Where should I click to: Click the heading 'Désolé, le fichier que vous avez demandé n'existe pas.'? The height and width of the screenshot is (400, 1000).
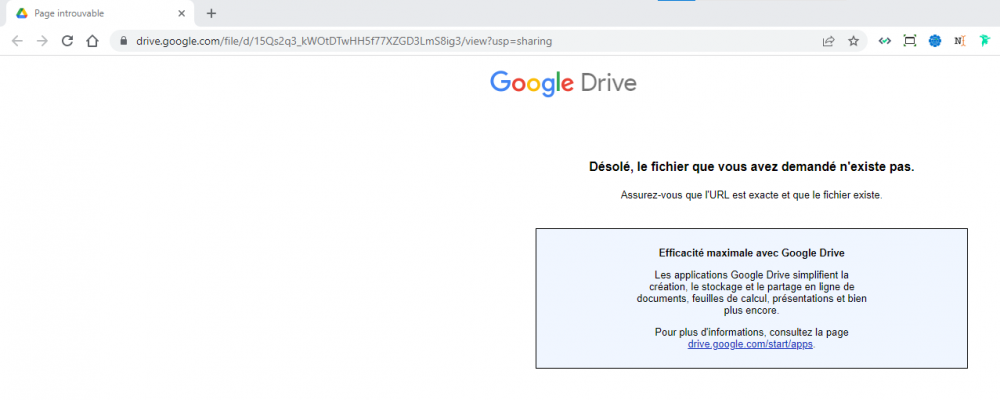point(751,167)
